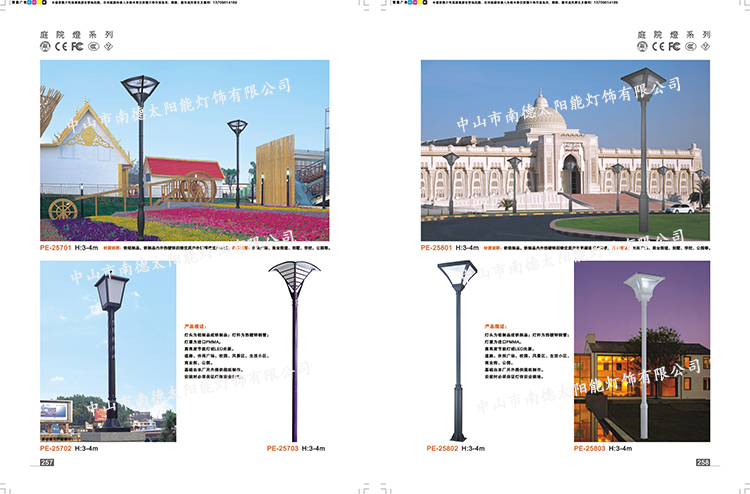Select the PE-25801 palace building lamp photo

click(565, 150)
